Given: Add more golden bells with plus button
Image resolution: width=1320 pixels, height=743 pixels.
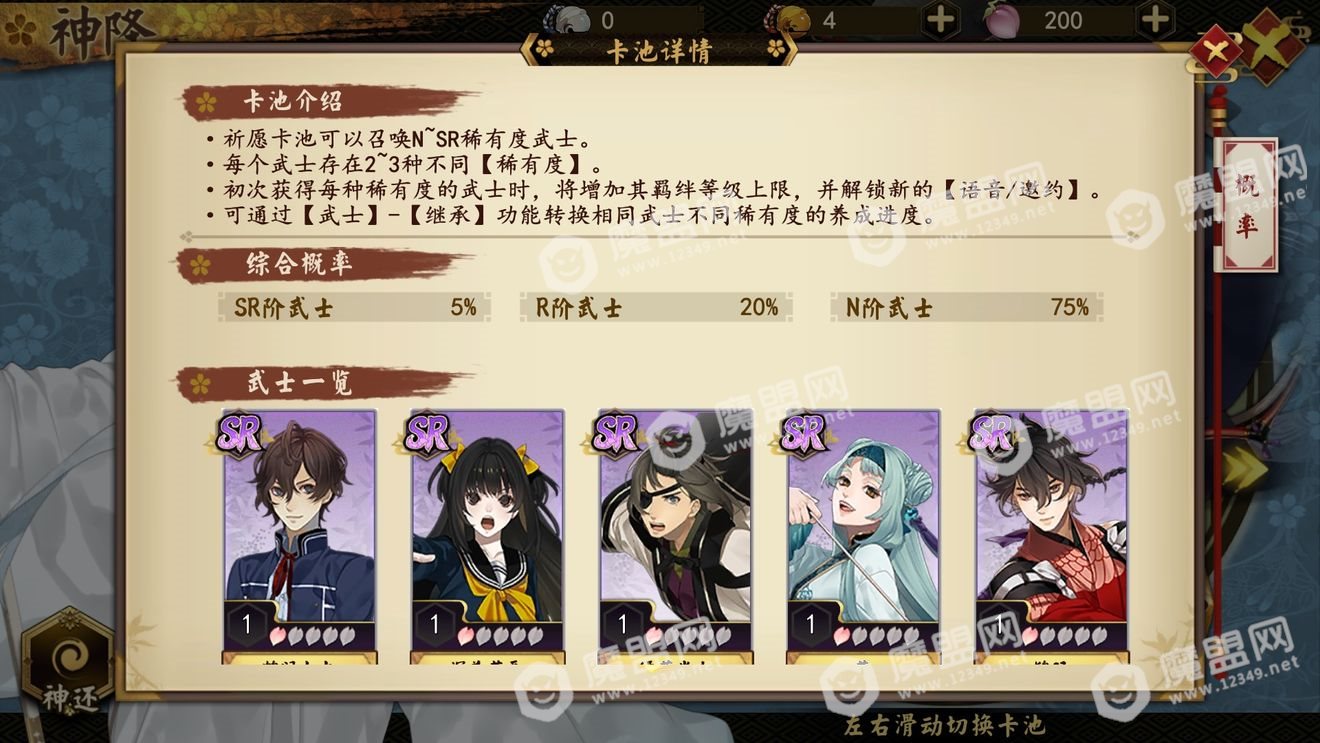Looking at the screenshot, I should pyautogui.click(x=942, y=20).
